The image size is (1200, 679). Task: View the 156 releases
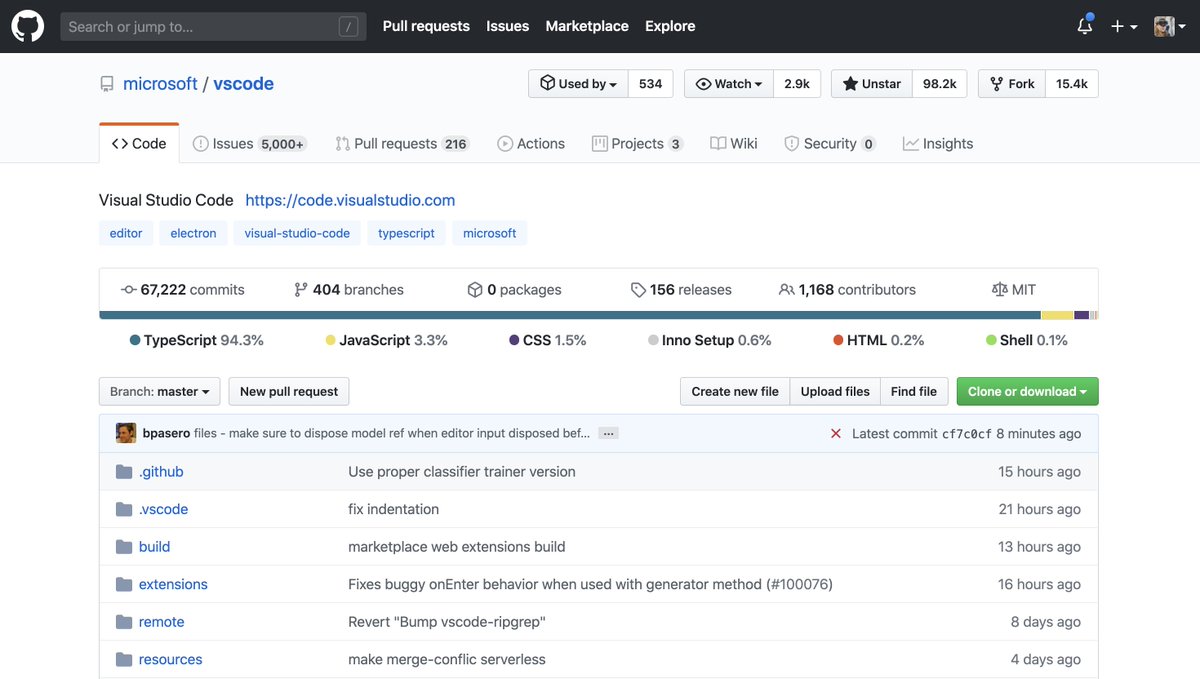681,290
